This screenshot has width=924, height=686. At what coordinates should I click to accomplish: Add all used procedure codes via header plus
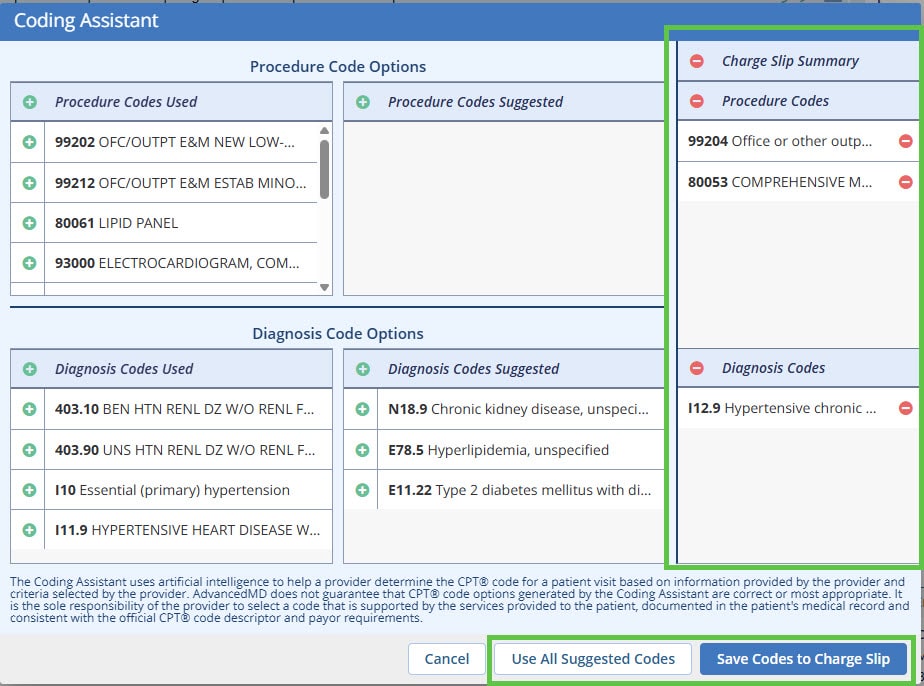coord(29,102)
